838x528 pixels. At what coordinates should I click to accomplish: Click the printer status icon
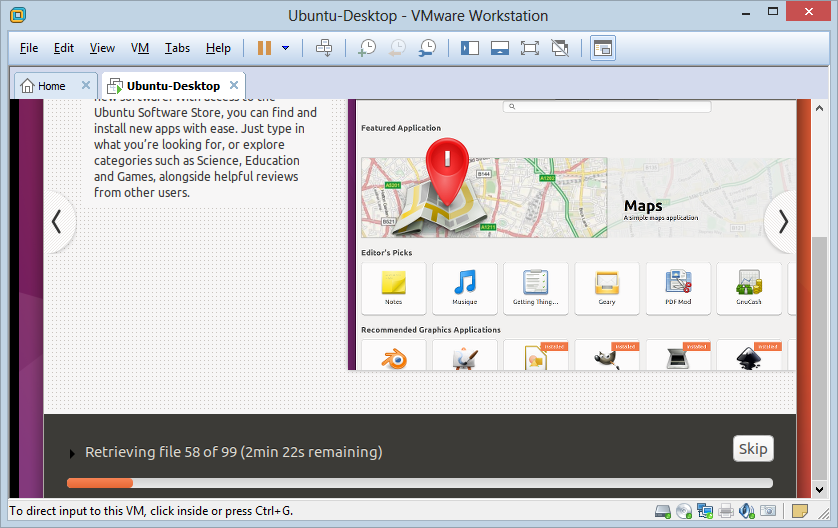[x=726, y=511]
